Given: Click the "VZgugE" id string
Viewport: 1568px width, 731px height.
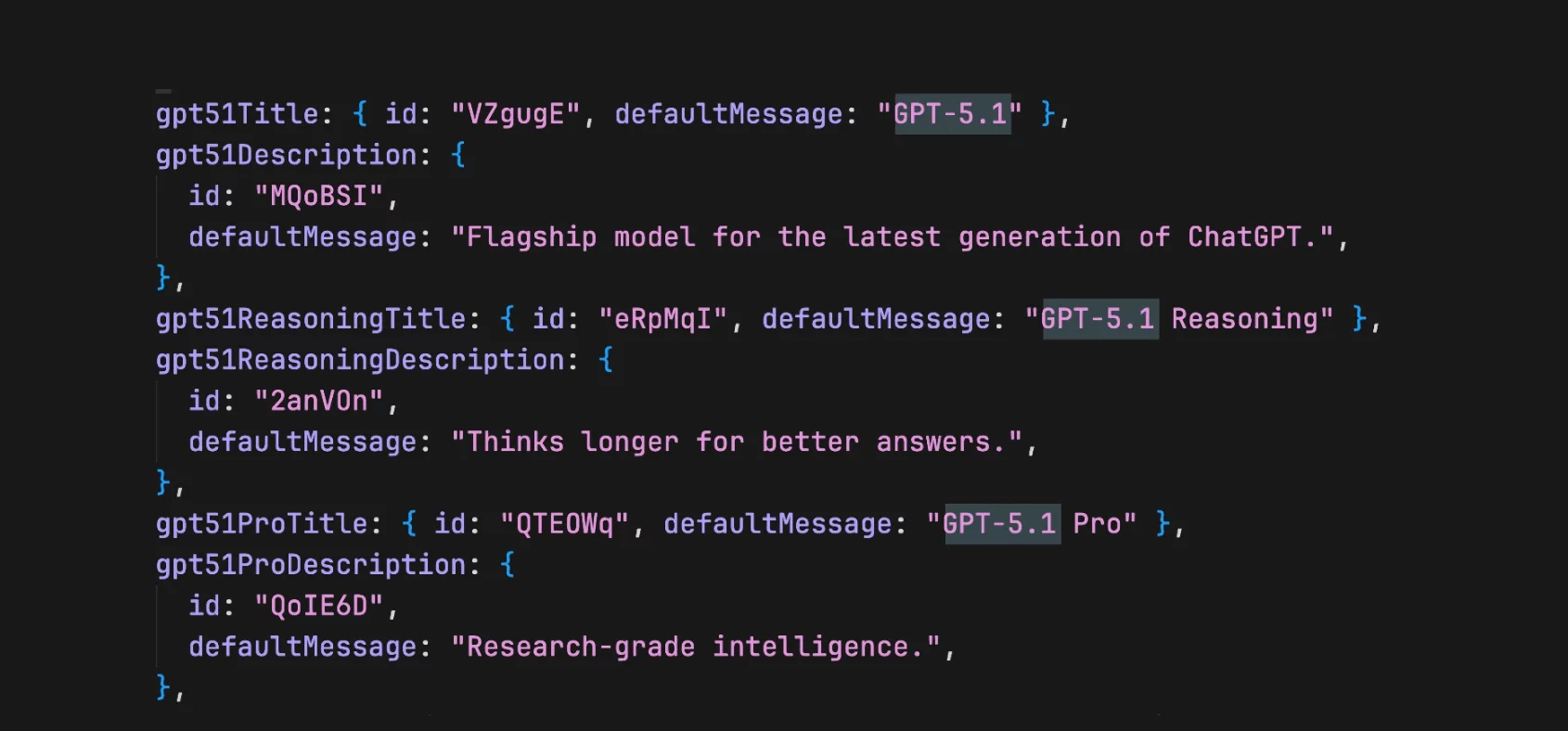Looking at the screenshot, I should (515, 114).
